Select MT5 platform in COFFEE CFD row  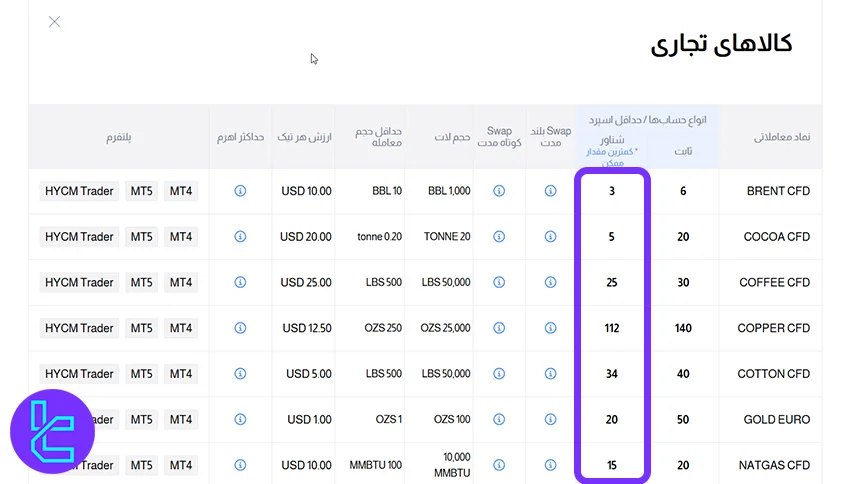pyautogui.click(x=142, y=282)
